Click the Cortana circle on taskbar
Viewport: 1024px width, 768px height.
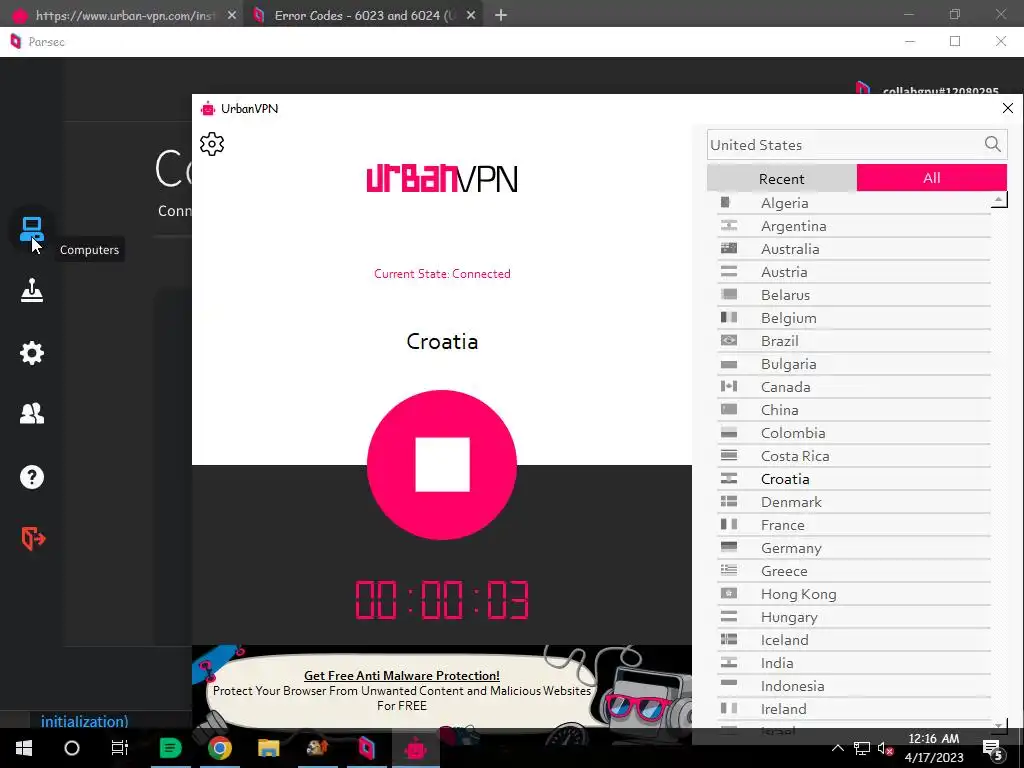click(72, 748)
